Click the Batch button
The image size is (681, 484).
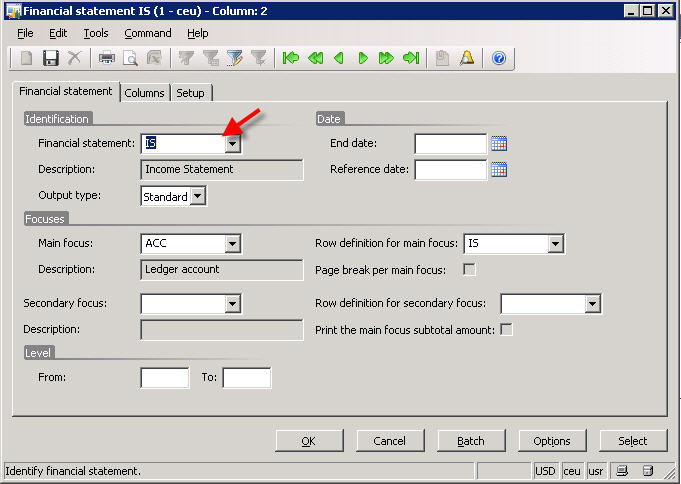pos(470,441)
